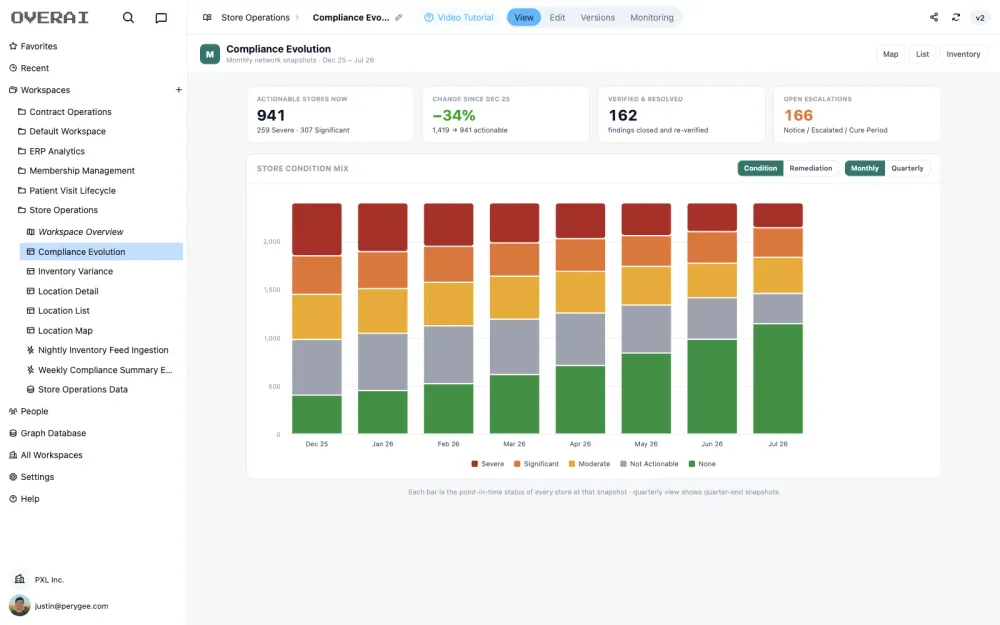The width and height of the screenshot is (1000, 625).
Task: Click the PXL Inc. building icon
Action: coord(20,579)
